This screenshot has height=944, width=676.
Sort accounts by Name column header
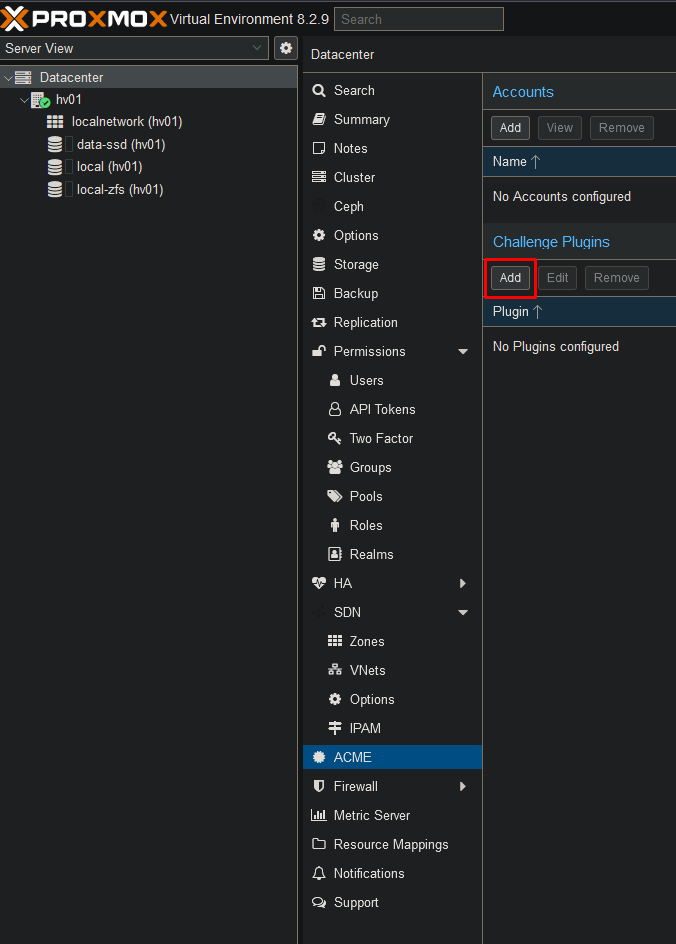510,161
